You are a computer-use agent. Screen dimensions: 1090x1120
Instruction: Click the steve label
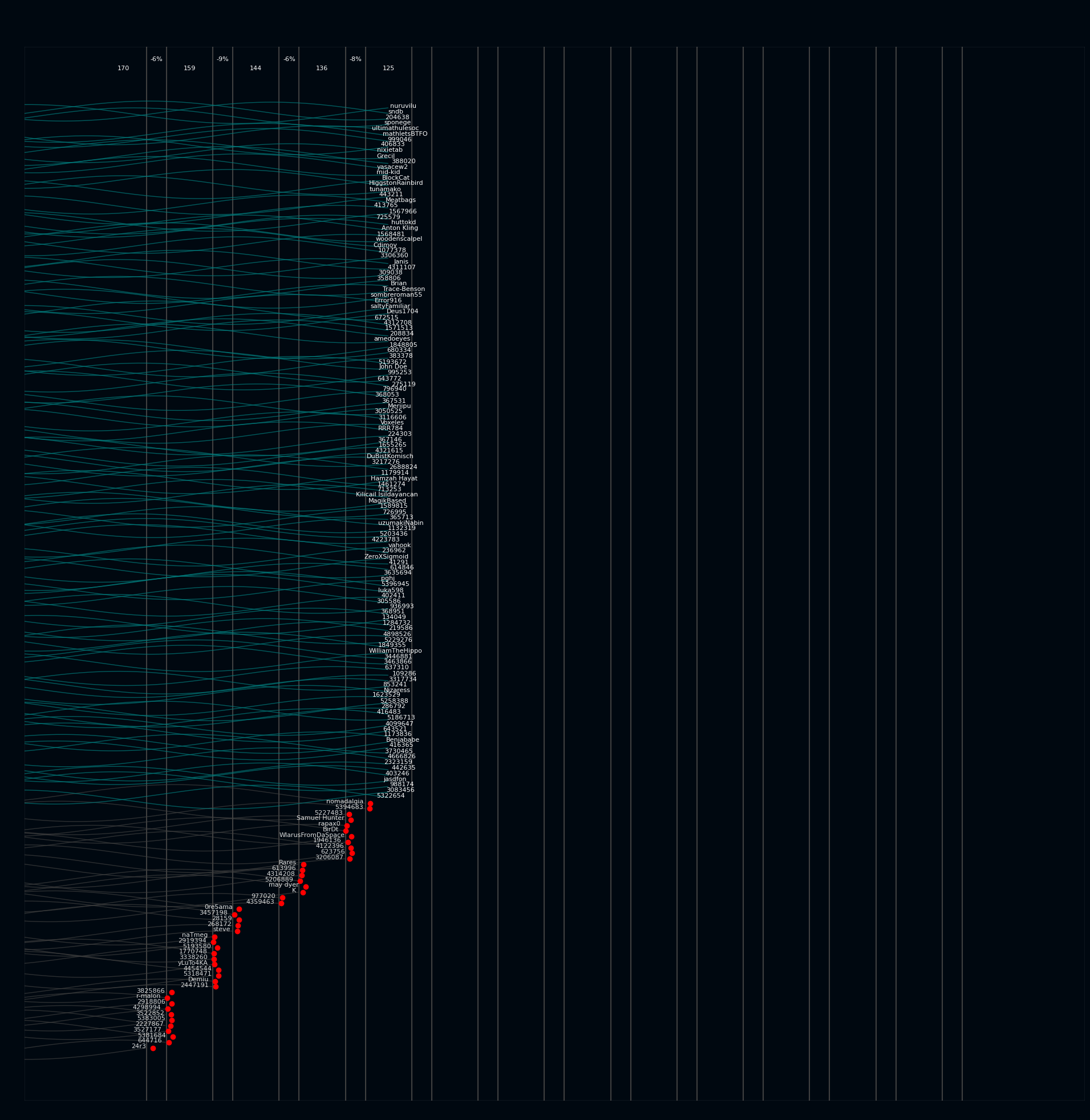coord(221,929)
